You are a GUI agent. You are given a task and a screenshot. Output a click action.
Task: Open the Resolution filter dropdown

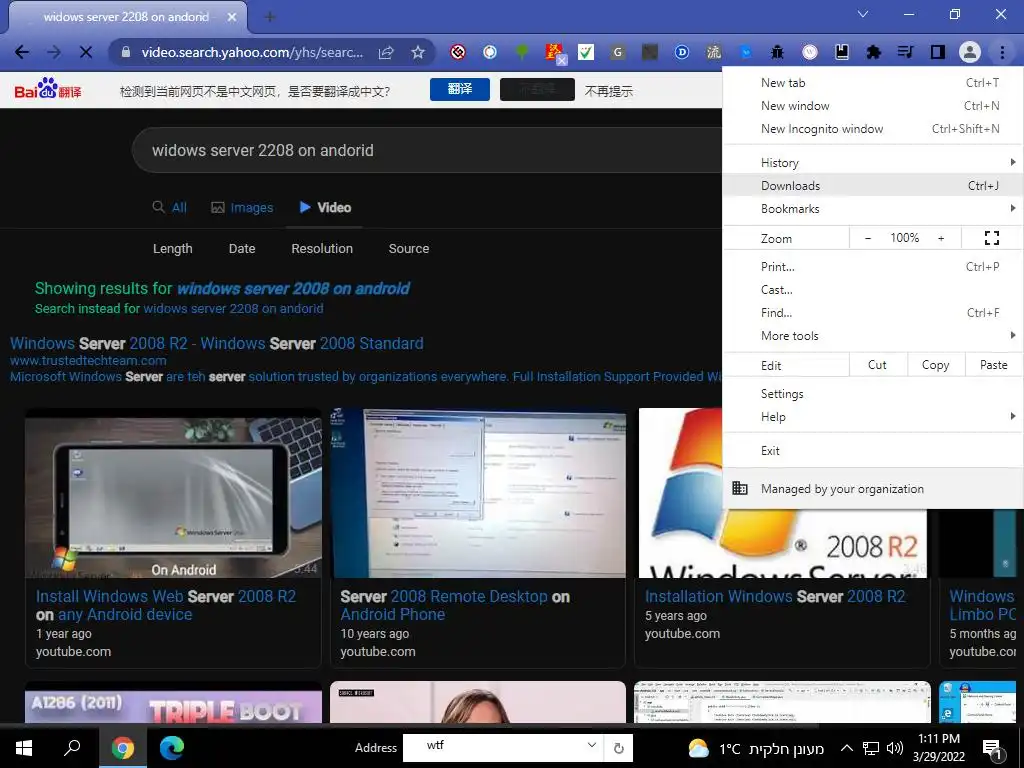322,249
